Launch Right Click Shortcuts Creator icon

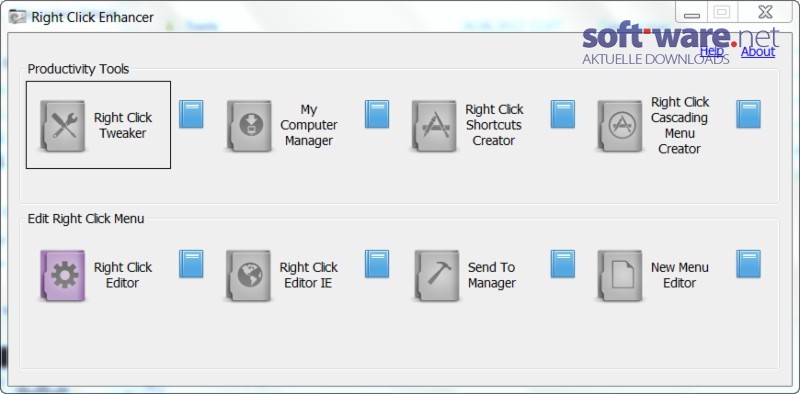434,126
